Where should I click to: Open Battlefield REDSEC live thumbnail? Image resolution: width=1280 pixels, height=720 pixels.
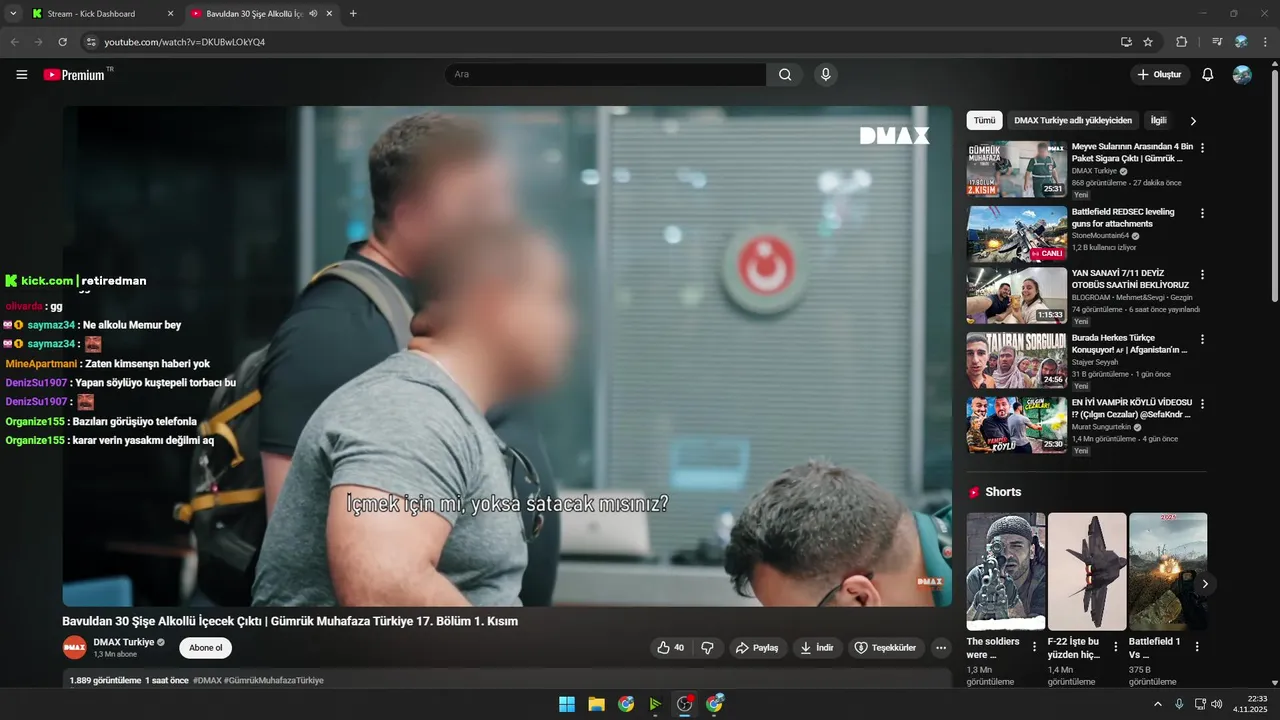pyautogui.click(x=1016, y=233)
